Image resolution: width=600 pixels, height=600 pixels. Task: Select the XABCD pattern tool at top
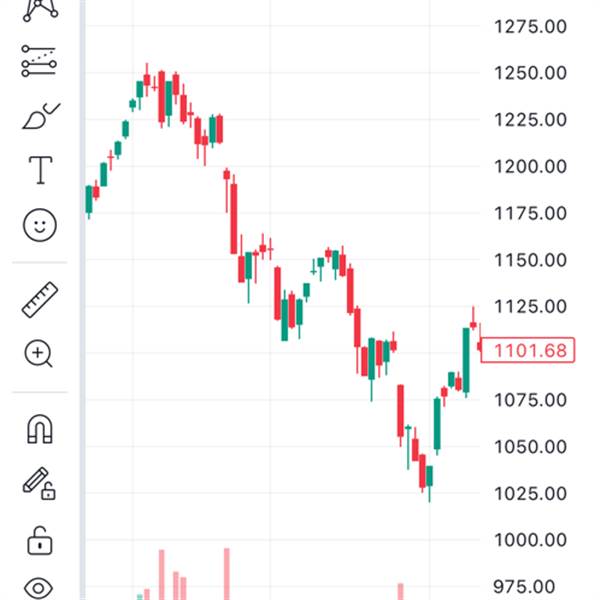(40, 9)
